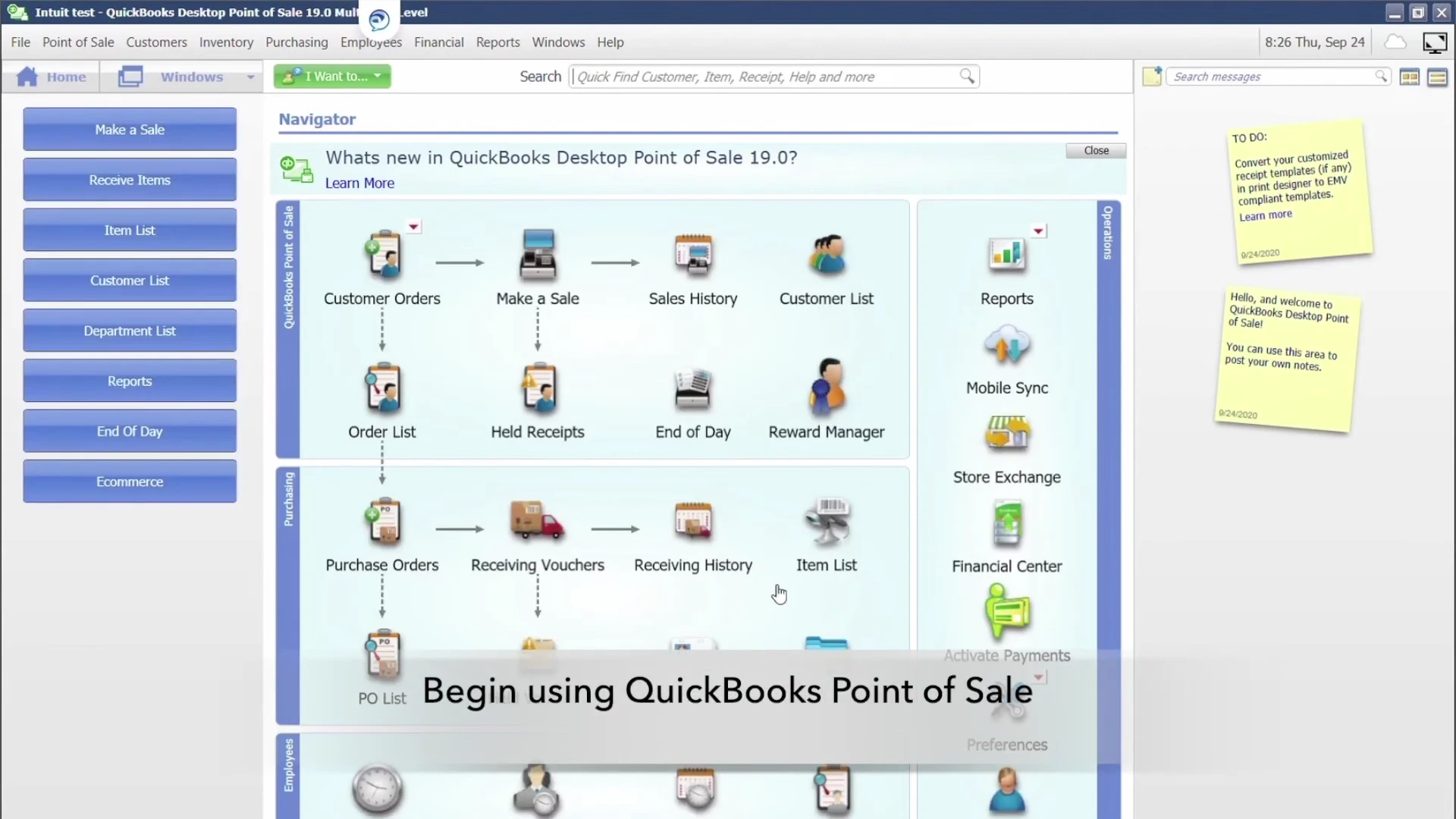Open the Help menu
The image size is (1456, 819).
click(610, 42)
